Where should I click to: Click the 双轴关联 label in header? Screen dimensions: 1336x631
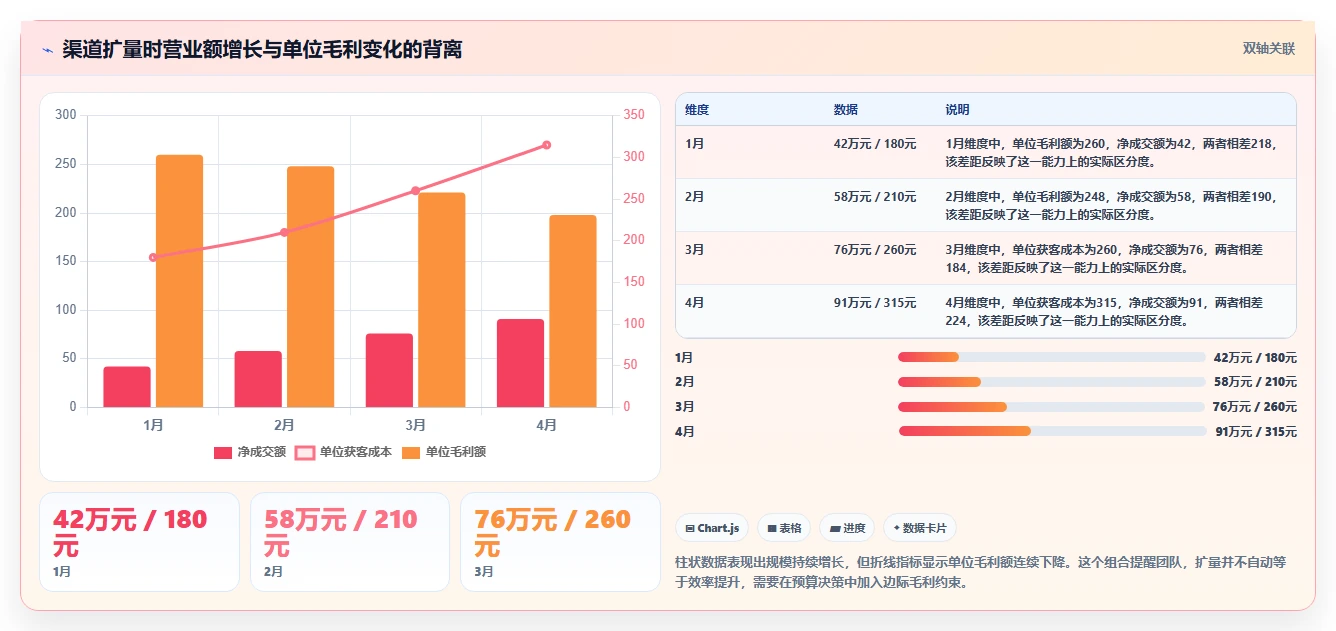(x=1269, y=49)
